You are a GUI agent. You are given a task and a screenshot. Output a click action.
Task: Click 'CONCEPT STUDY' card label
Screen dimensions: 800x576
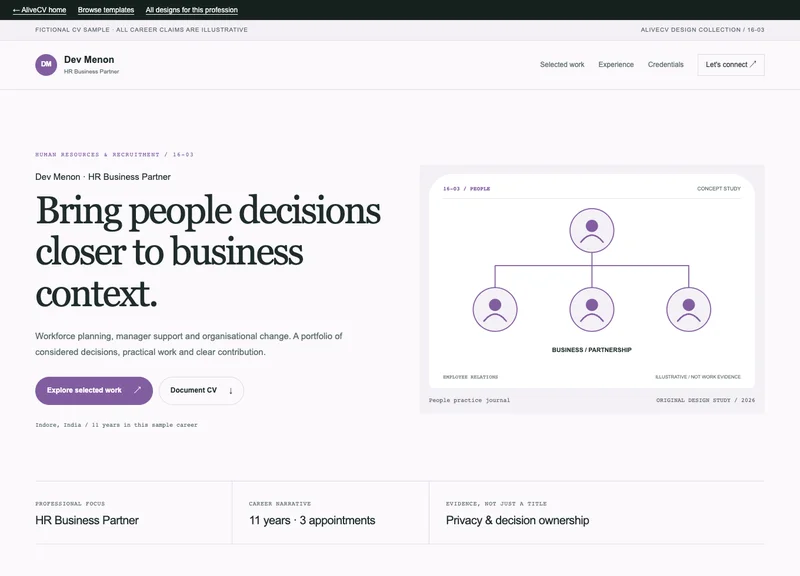(x=718, y=189)
